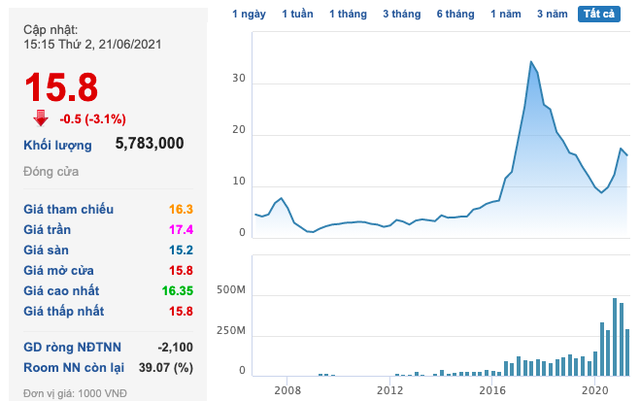This screenshot has height=401, width=640.
Task: Click the 30 price axis label
Action: click(239, 78)
